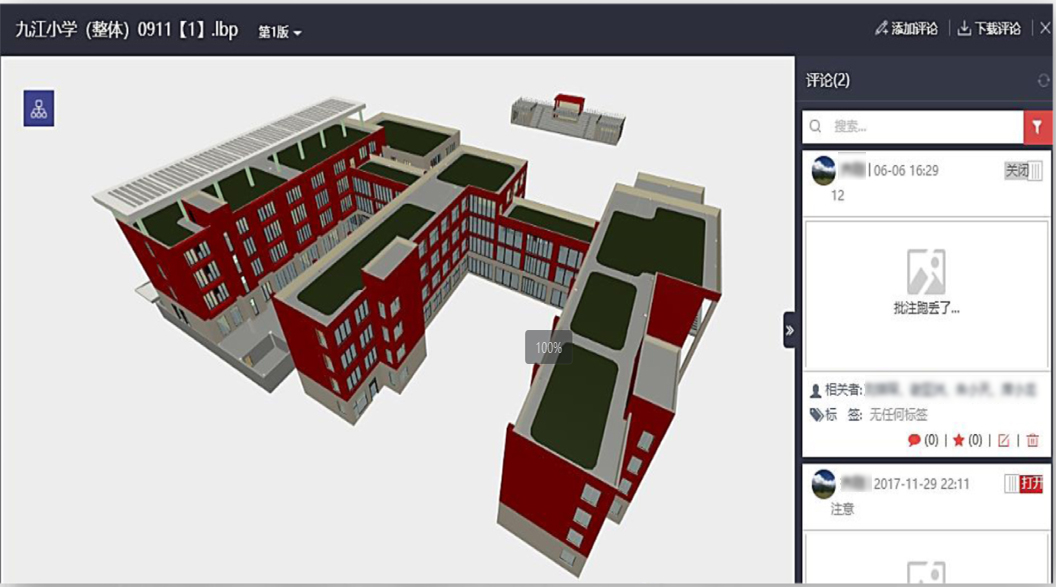Star the first comment
This screenshot has width=1056, height=587.
pos(958,440)
